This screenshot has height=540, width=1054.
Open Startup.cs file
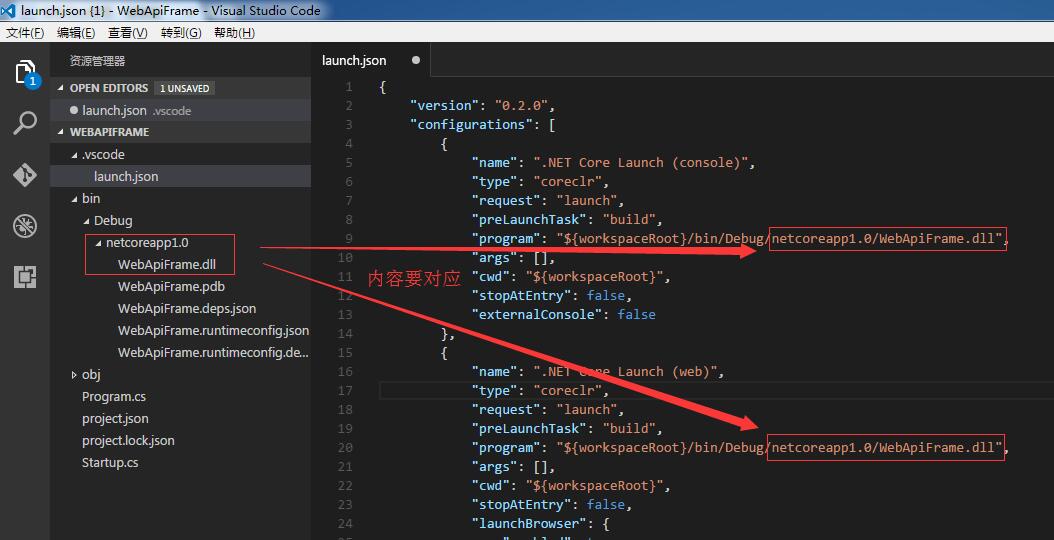point(110,463)
